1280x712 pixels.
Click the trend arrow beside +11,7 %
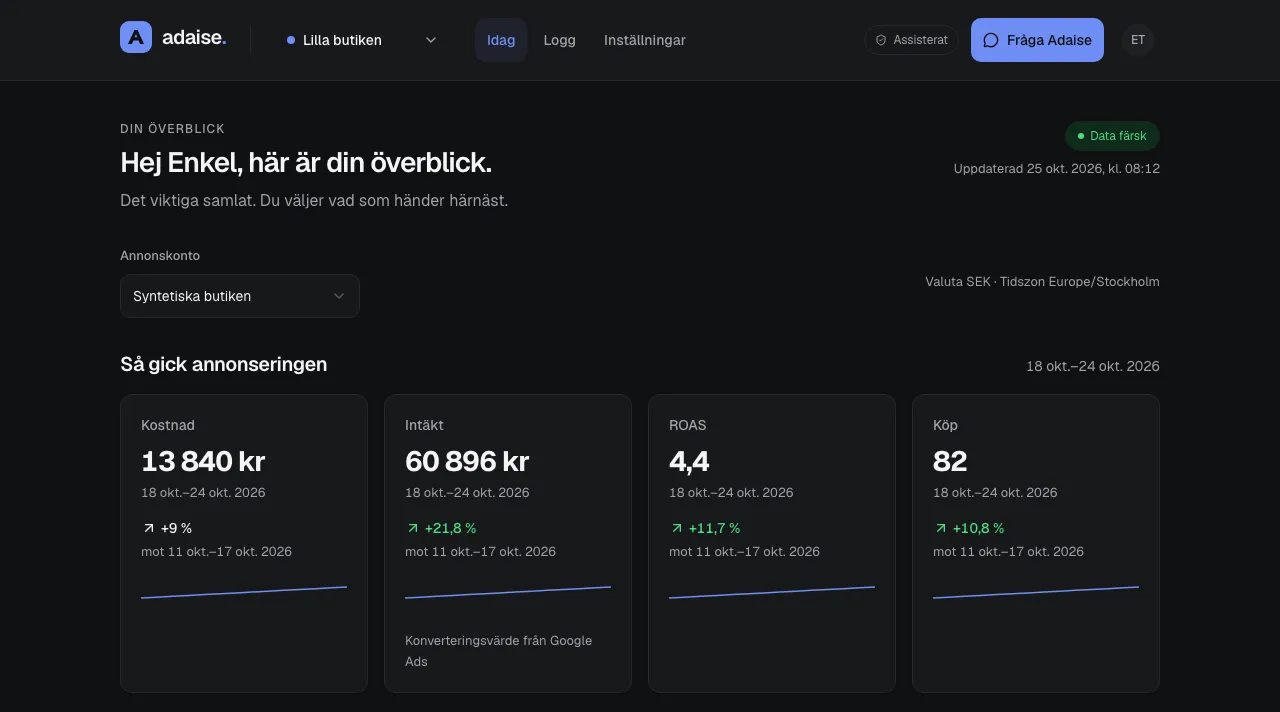tap(677, 528)
